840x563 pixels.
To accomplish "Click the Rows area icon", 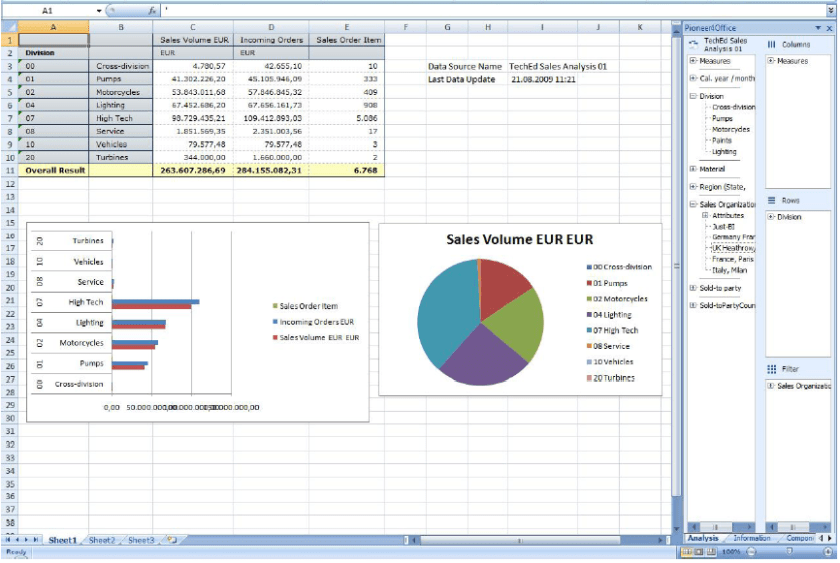I will click(771, 200).
